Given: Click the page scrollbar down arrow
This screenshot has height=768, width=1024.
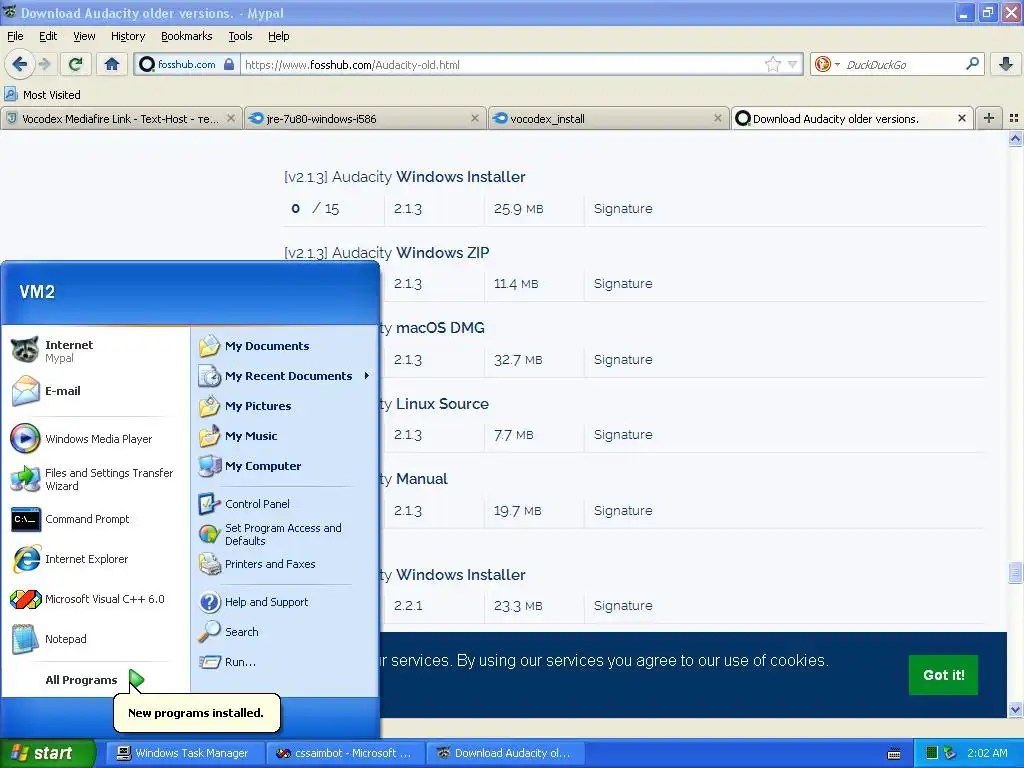Looking at the screenshot, I should [1015, 709].
